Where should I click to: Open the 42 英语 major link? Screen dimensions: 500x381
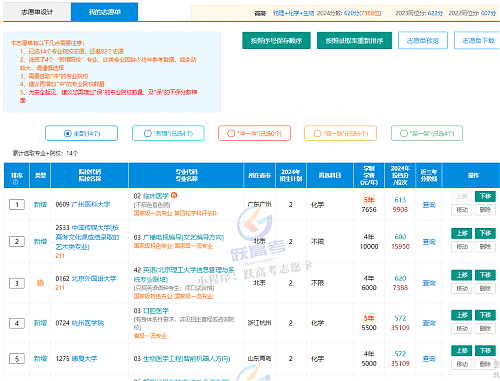[x=184, y=274]
